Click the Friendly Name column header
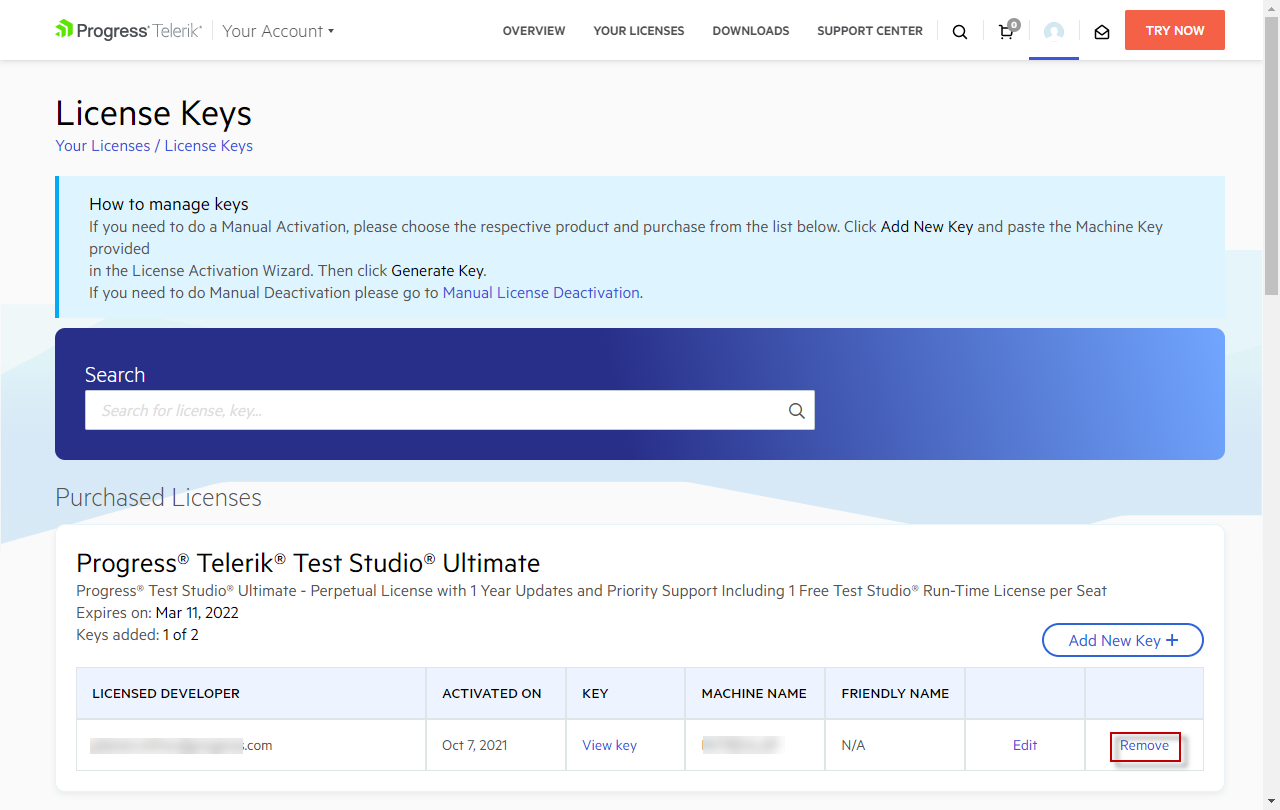Screen dimensions: 1280x810 [895, 693]
